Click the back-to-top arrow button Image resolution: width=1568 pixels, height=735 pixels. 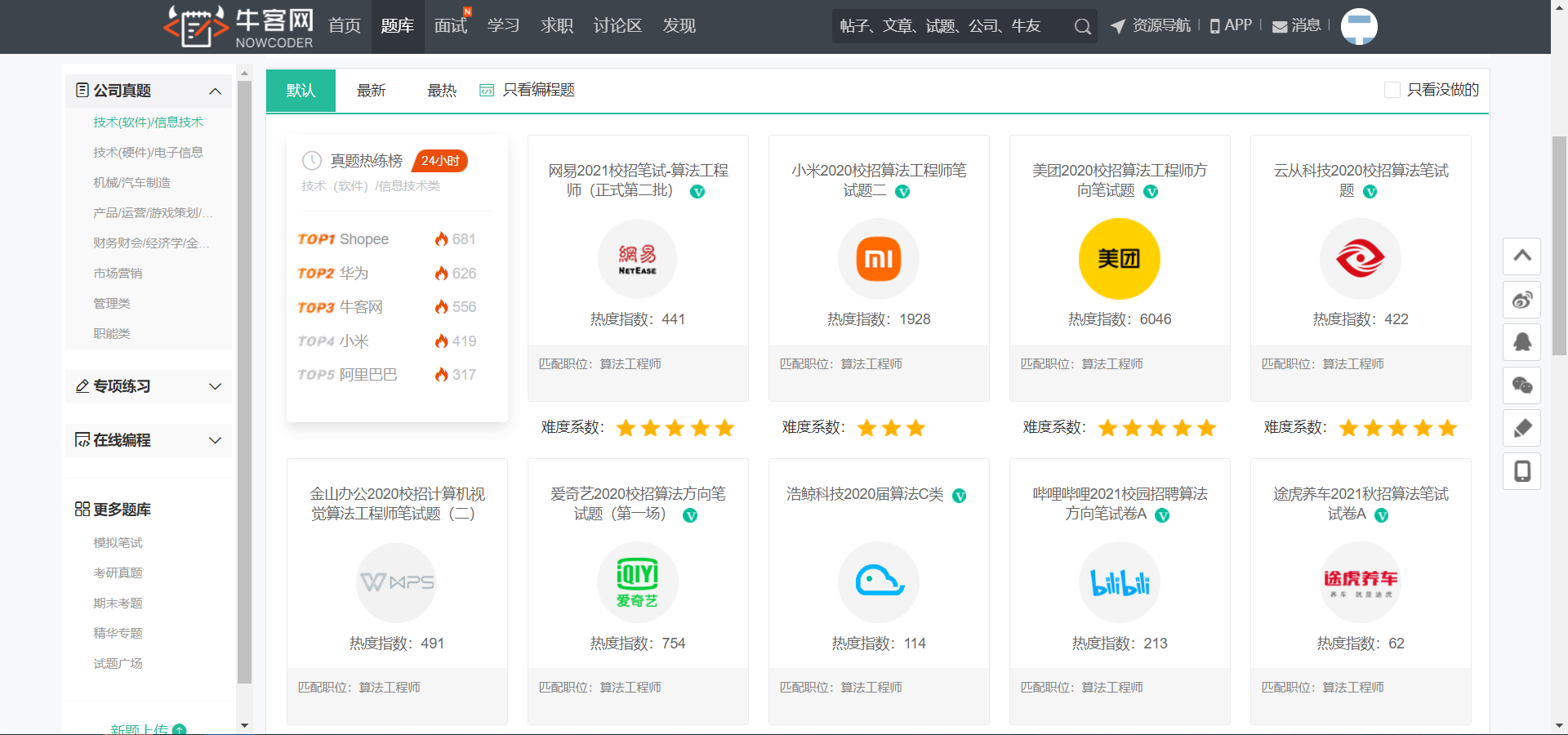(x=1522, y=256)
